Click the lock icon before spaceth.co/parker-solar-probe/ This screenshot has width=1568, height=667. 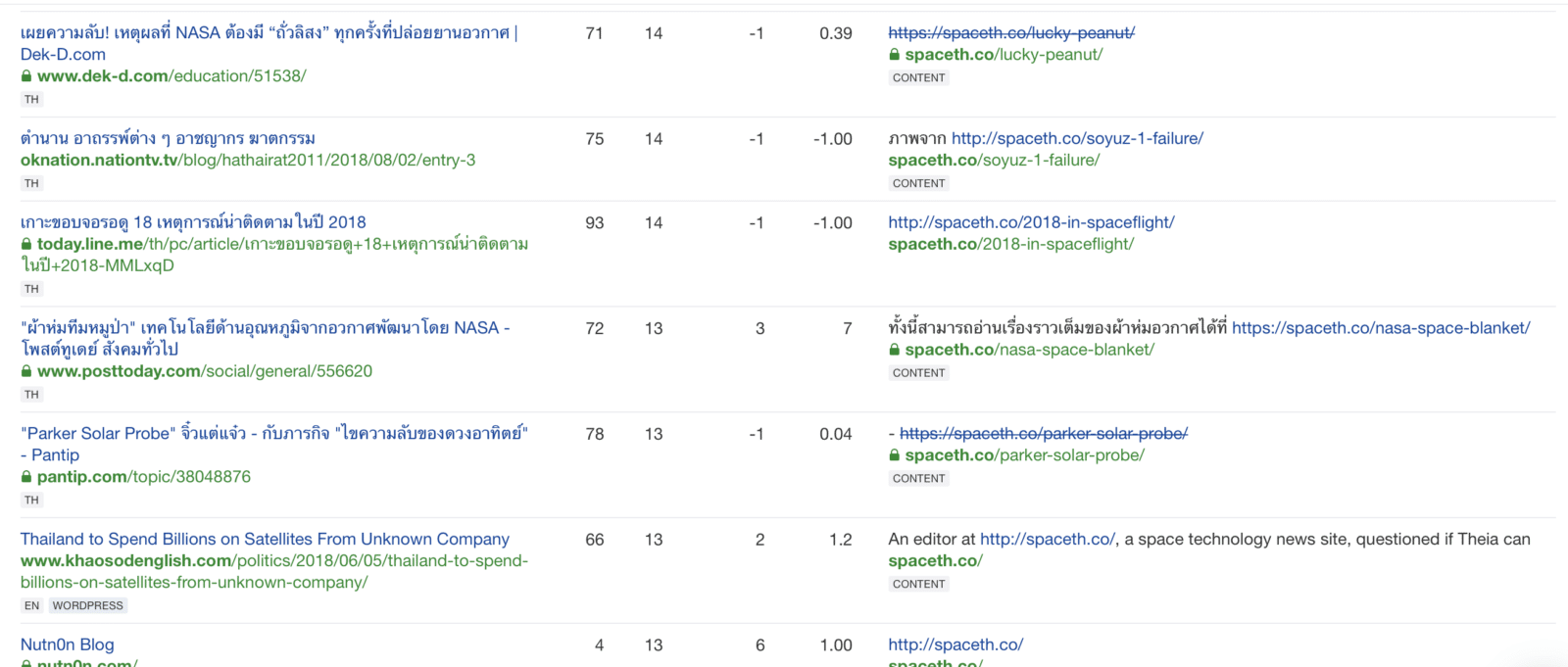(x=894, y=456)
